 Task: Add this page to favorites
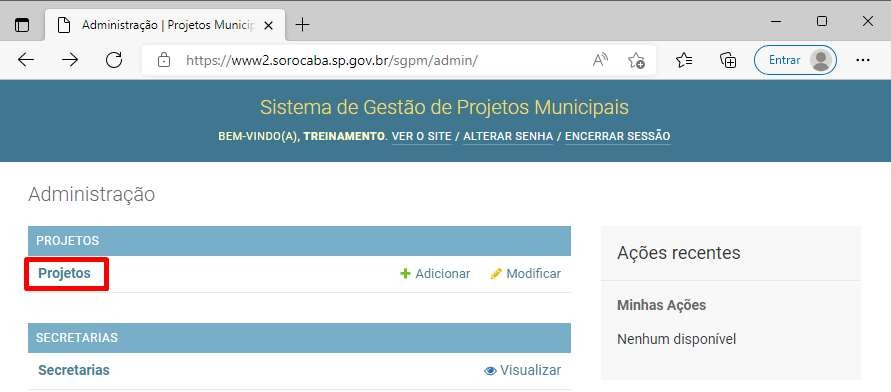tap(636, 60)
